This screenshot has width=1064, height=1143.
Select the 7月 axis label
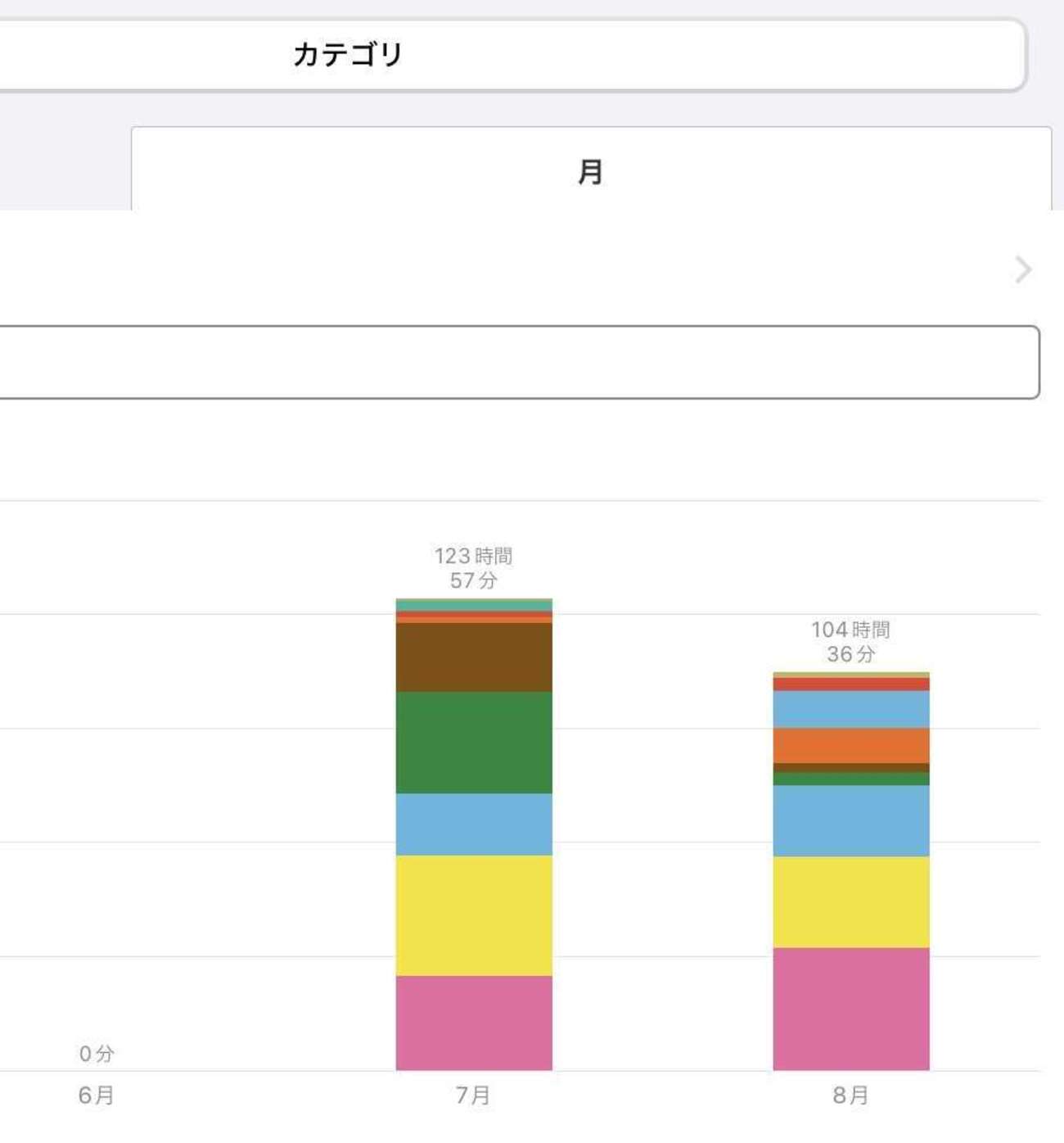(473, 1096)
